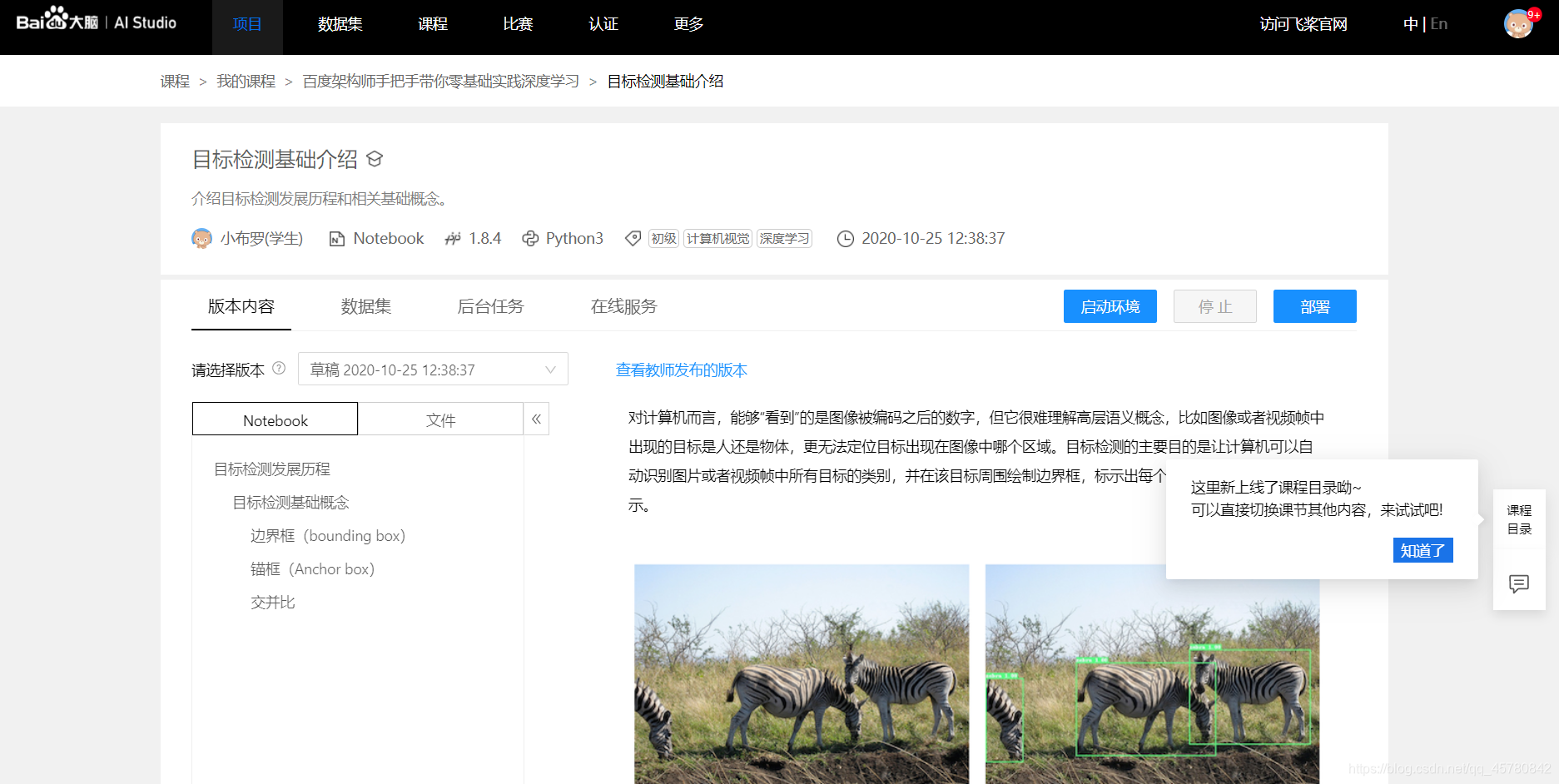Click the user avatar with notification badge
1559x784 pixels.
(x=1518, y=23)
